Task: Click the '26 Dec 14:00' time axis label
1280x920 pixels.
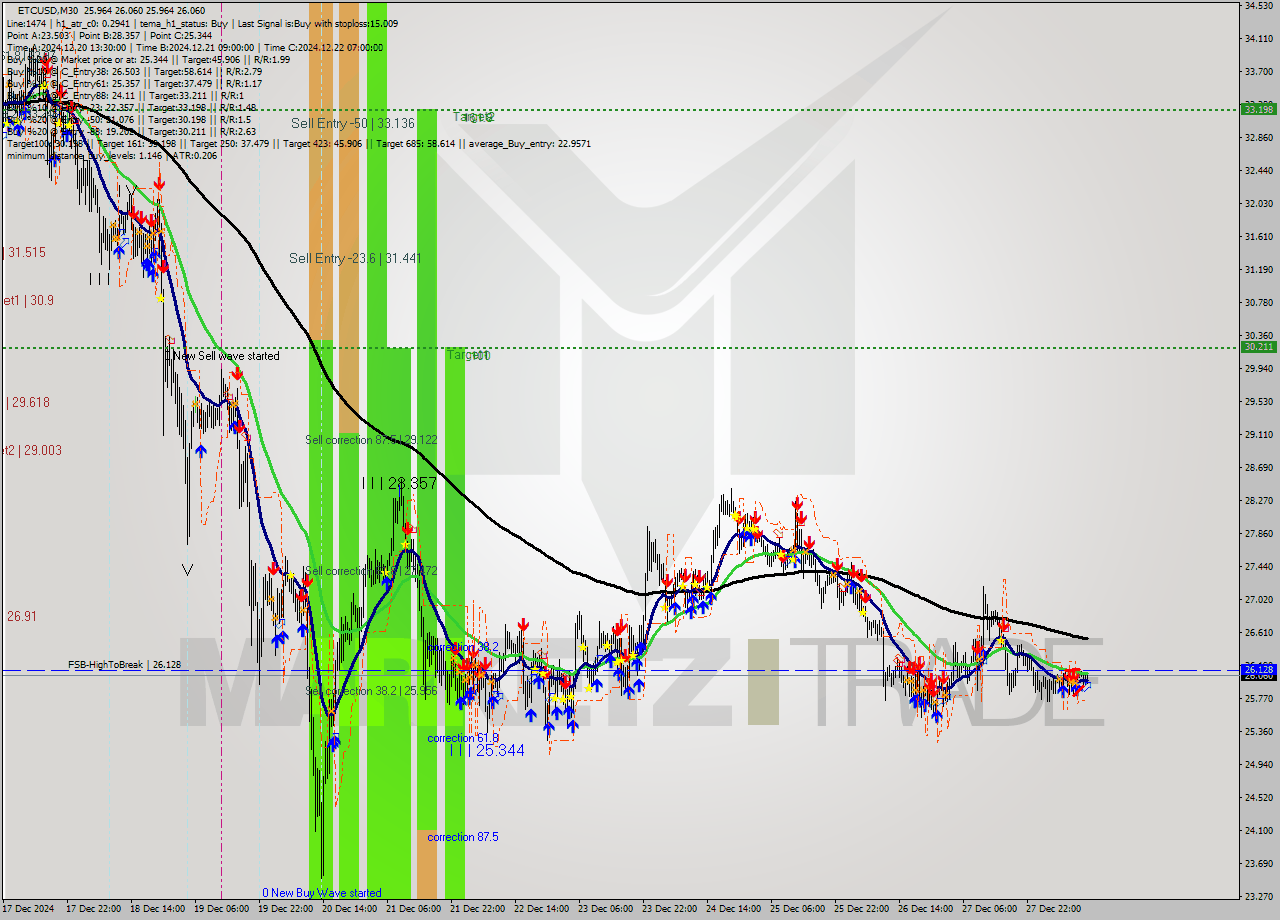Action: 926,910
